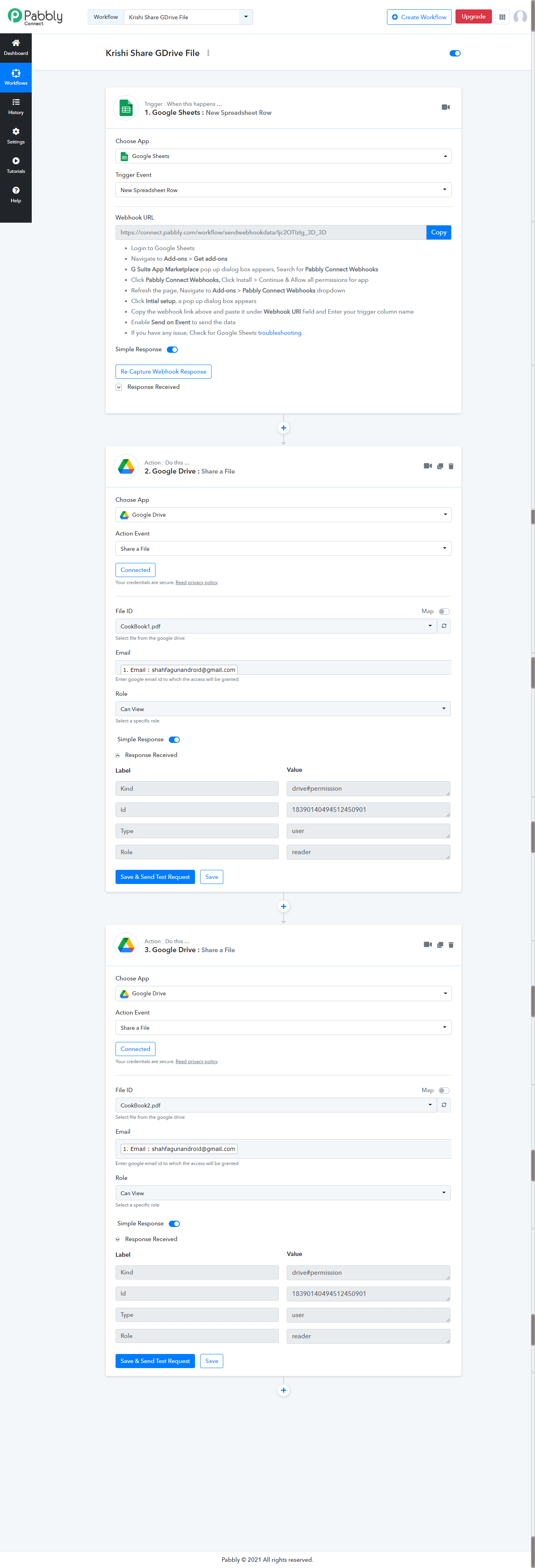Open the user profile avatar
535x1568 pixels.
pos(521,17)
